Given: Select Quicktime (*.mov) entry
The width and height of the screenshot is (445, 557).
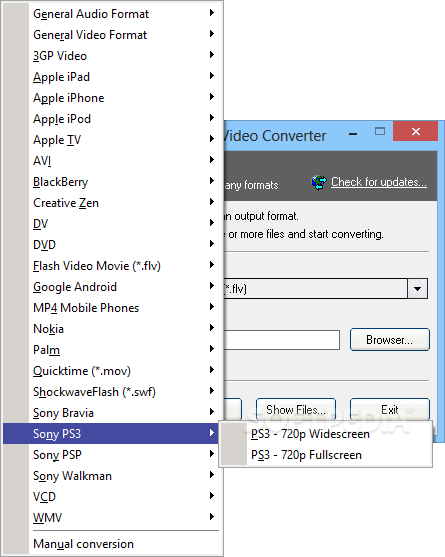Looking at the screenshot, I should tap(112, 370).
